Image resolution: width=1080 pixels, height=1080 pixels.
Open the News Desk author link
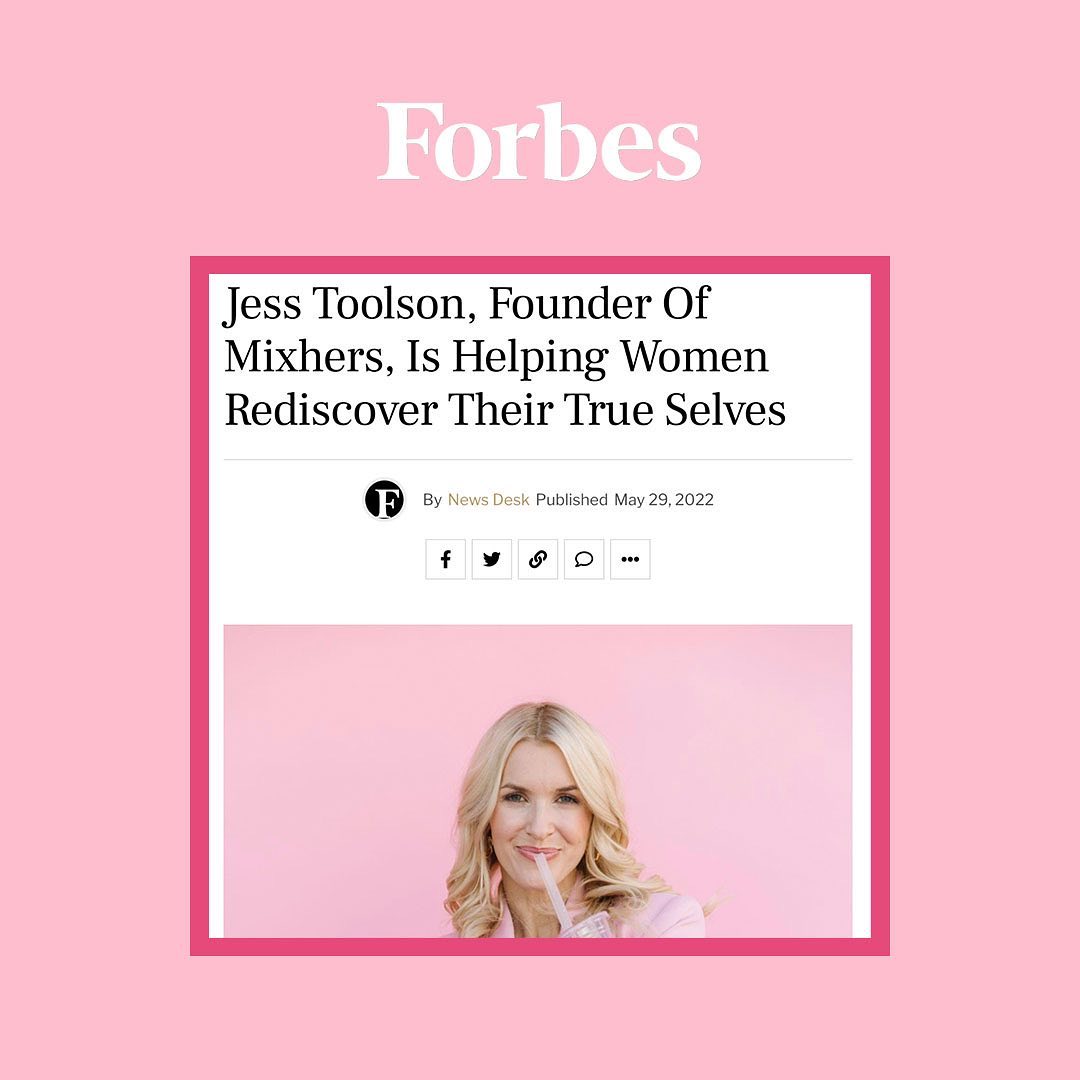pos(488,499)
